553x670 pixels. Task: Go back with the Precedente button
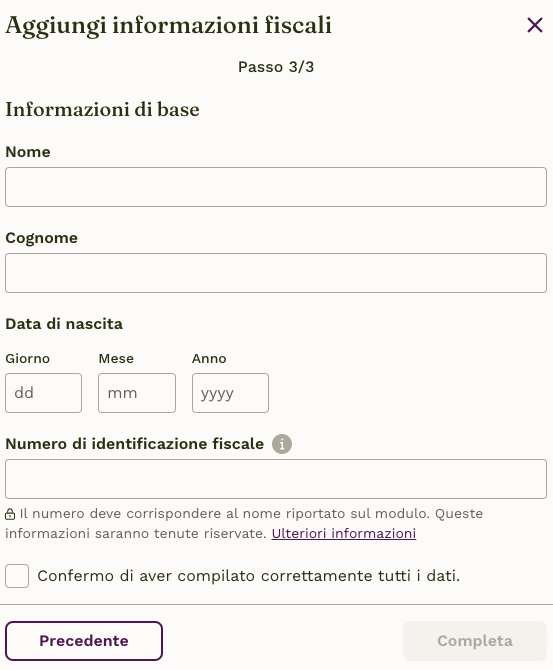[84, 641]
